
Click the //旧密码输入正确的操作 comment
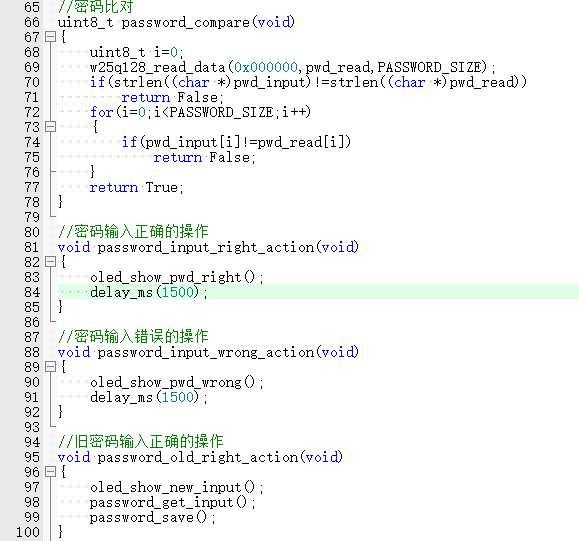point(141,442)
